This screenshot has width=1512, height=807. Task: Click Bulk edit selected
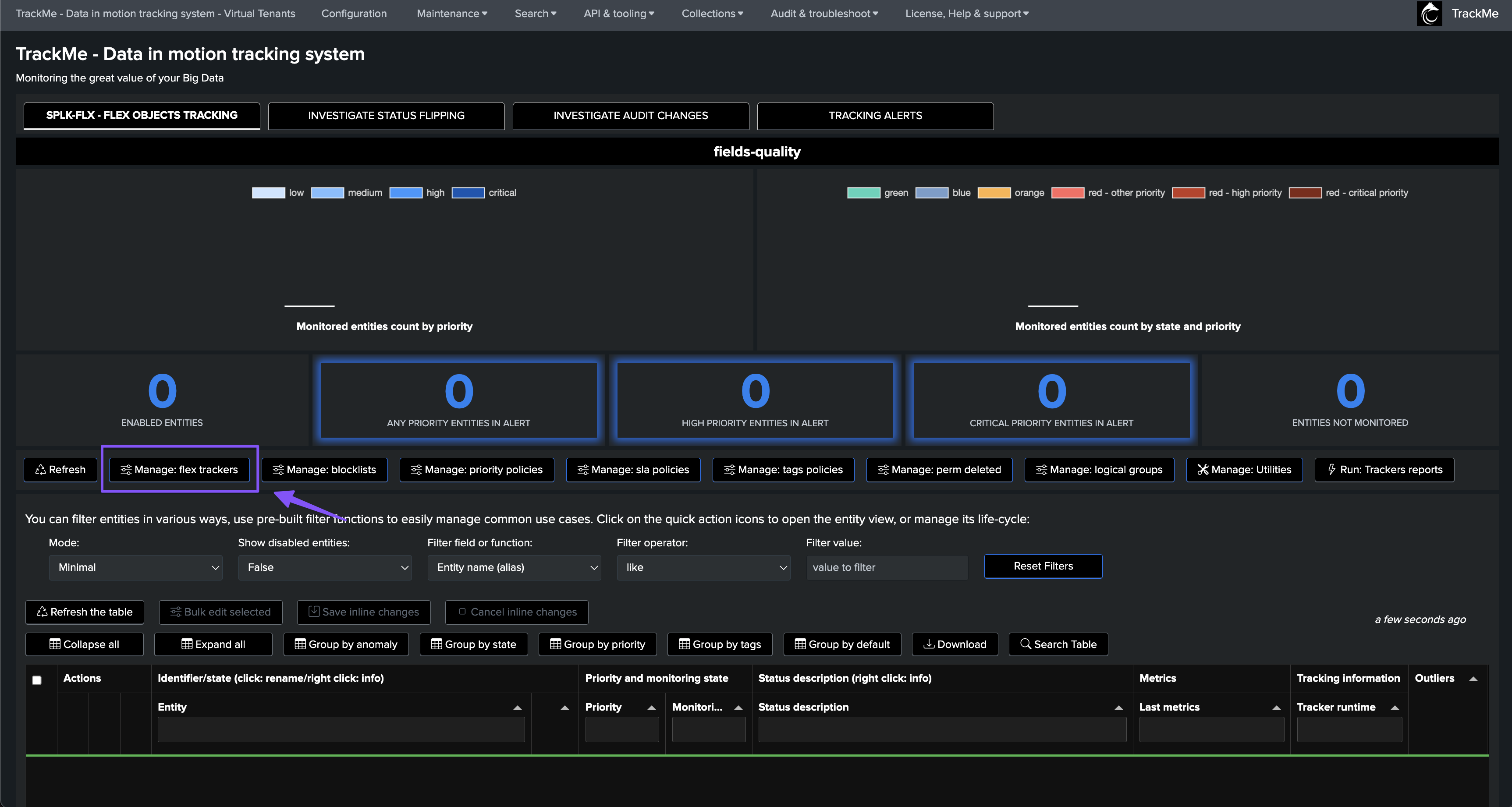click(x=221, y=612)
